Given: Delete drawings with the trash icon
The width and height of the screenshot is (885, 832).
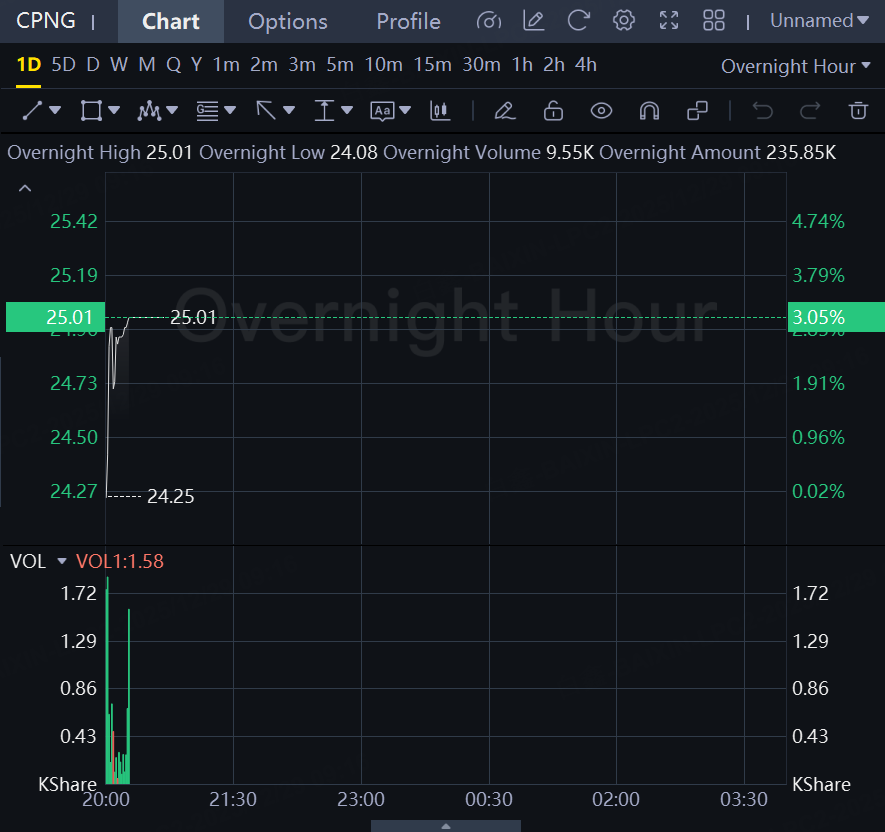Looking at the screenshot, I should click(857, 110).
